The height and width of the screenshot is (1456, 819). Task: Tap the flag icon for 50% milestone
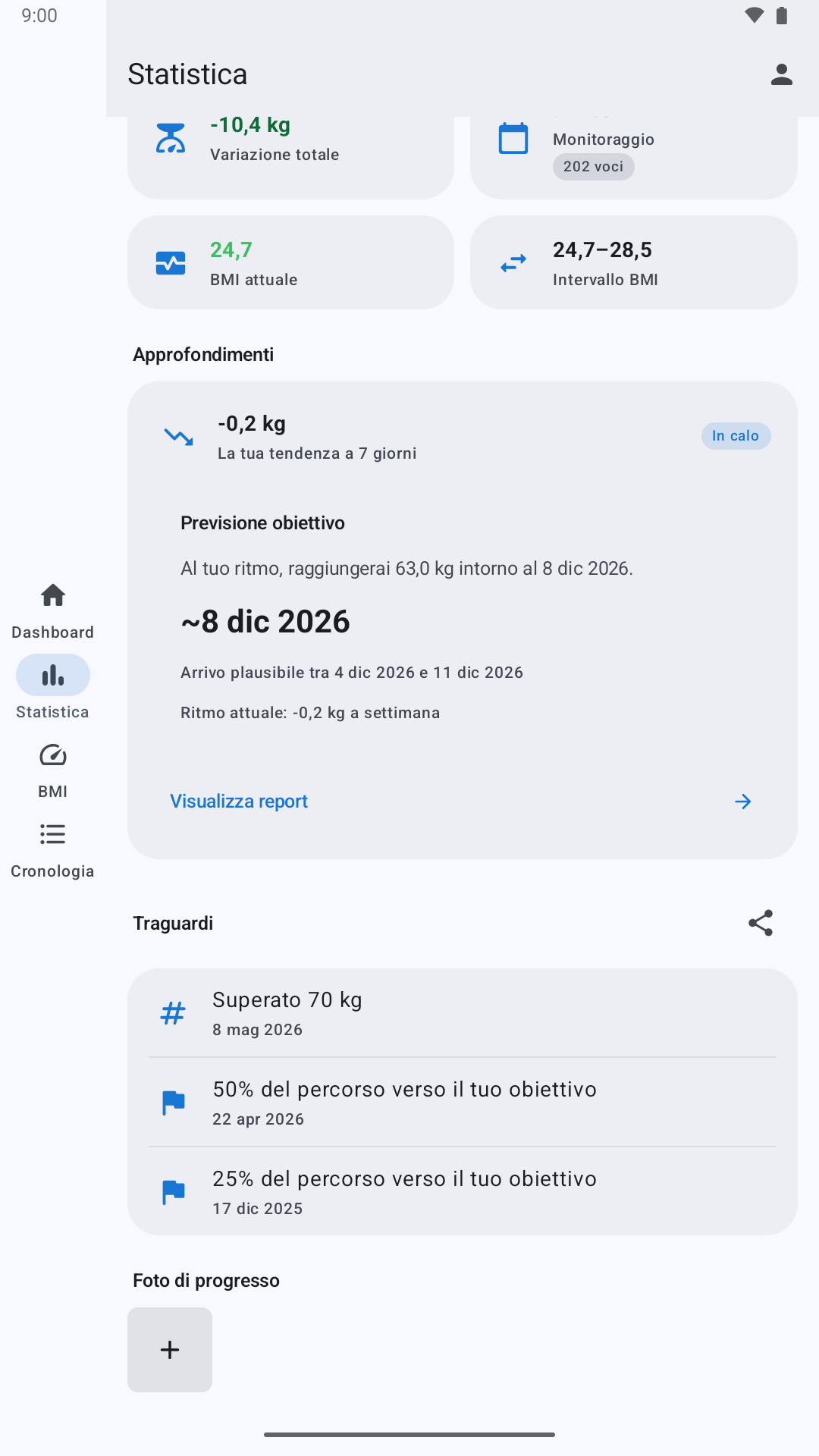click(x=174, y=1103)
